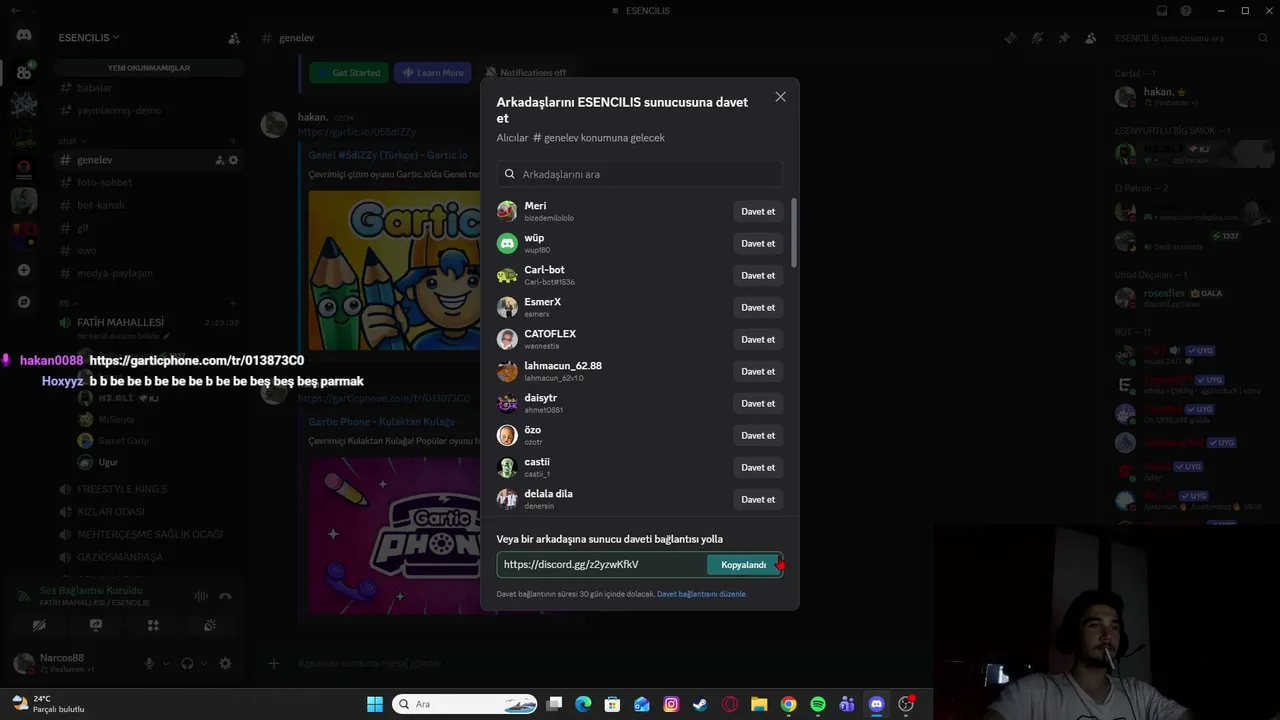This screenshot has height=720, width=1280.
Task: Invite Meri with Davet et
Action: 758,212
